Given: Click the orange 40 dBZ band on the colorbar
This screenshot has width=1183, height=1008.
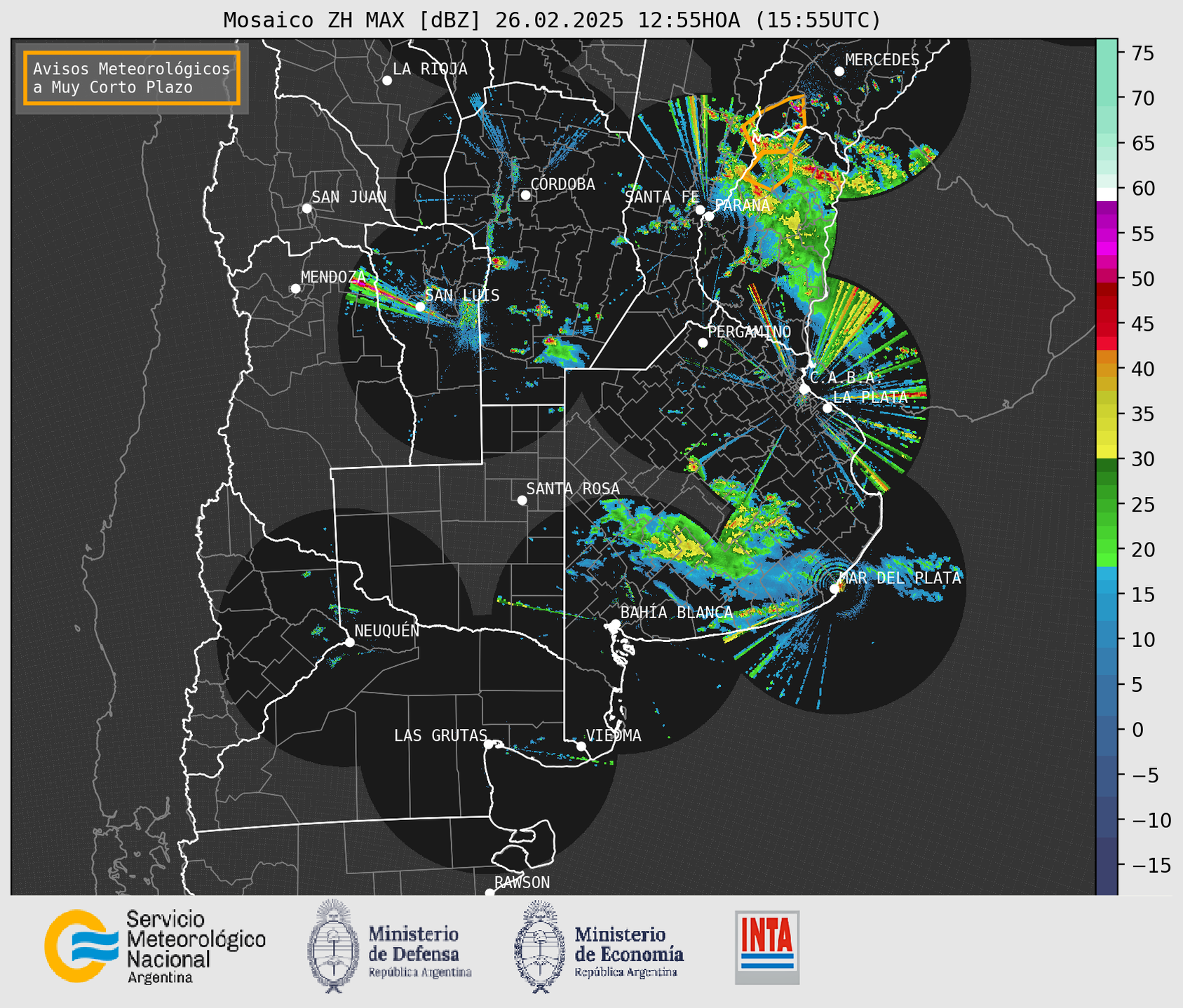Looking at the screenshot, I should (1107, 369).
